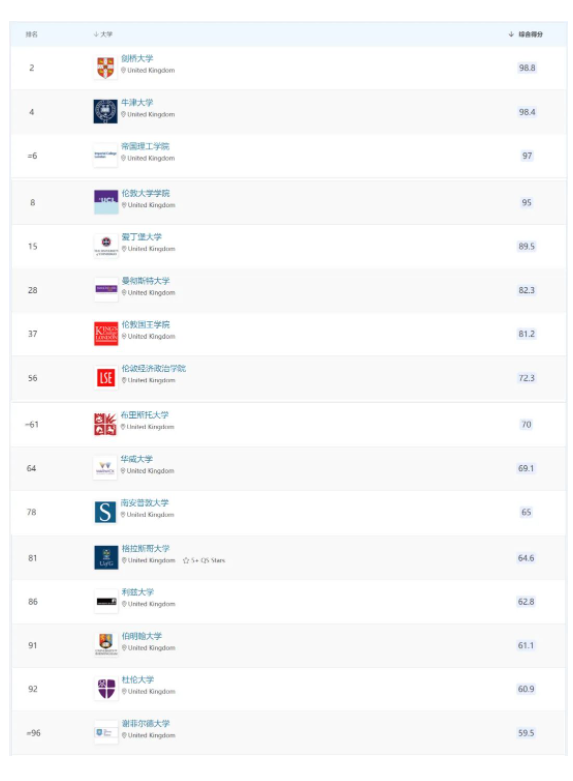Click the Cambridge University crest logo
Screen dimensions: 573x781
(x=105, y=68)
